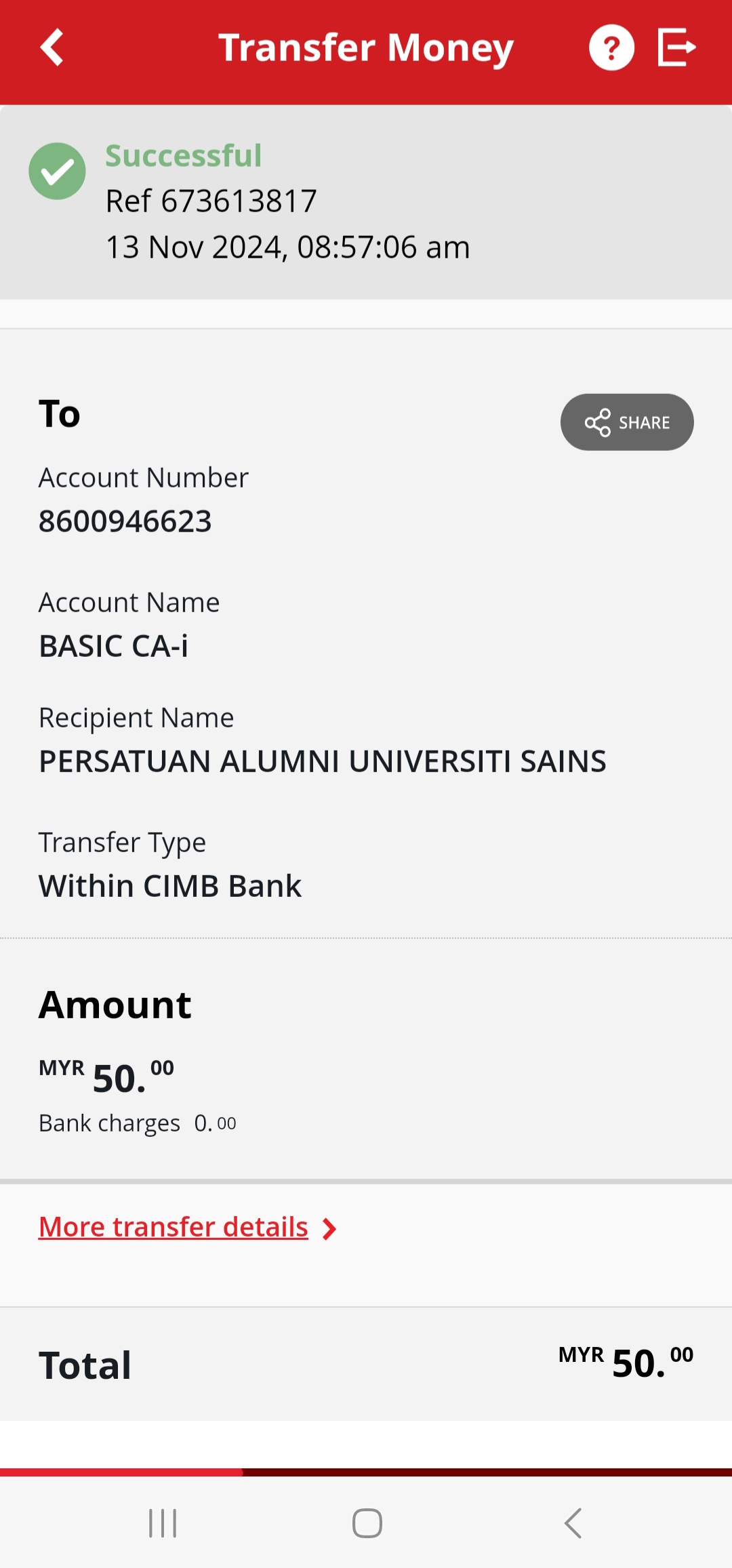Tap the Total MYR 50.00 amount

(x=626, y=1363)
